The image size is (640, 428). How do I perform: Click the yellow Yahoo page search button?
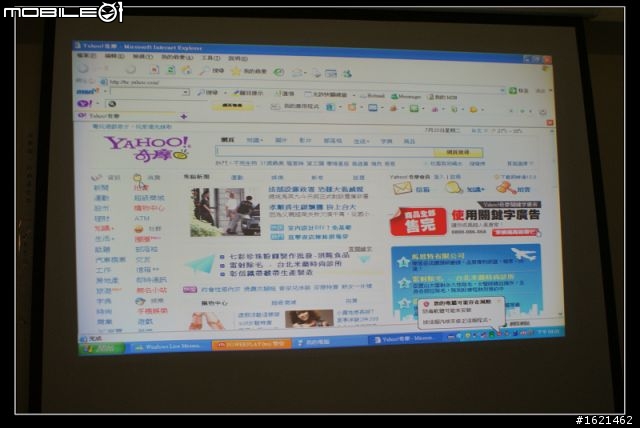point(458,152)
